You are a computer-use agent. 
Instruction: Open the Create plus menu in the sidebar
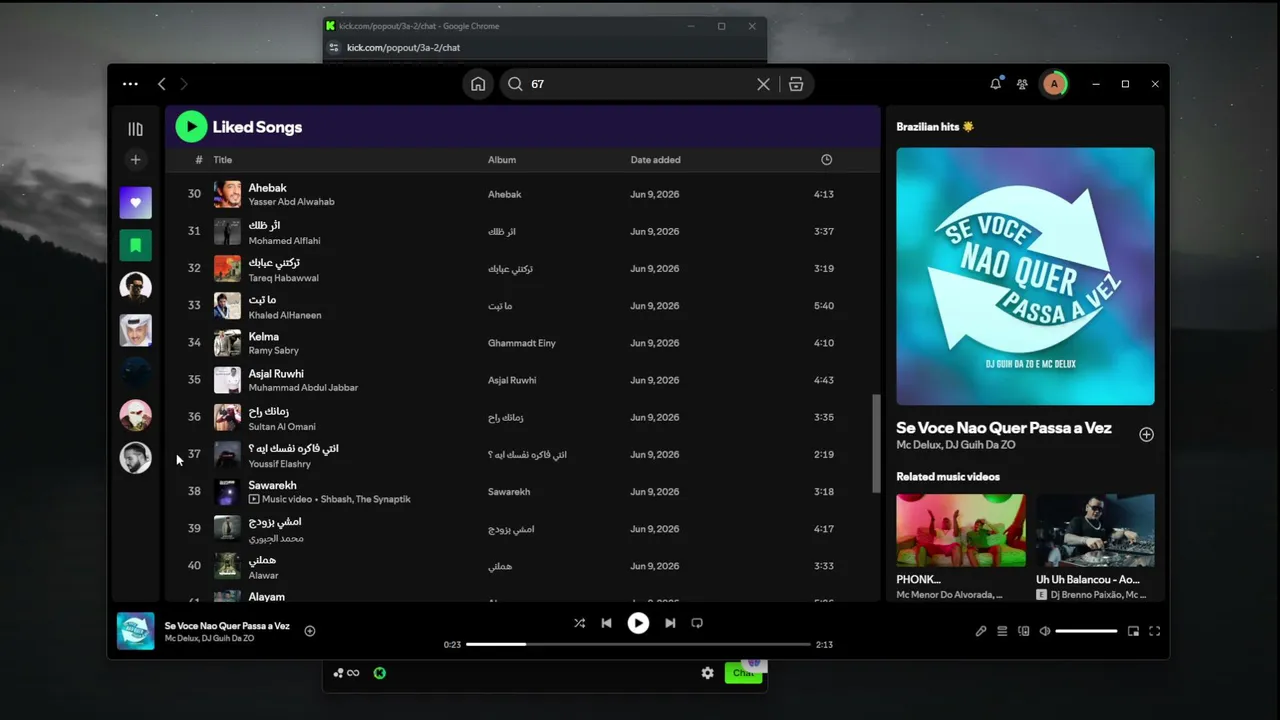click(x=136, y=159)
